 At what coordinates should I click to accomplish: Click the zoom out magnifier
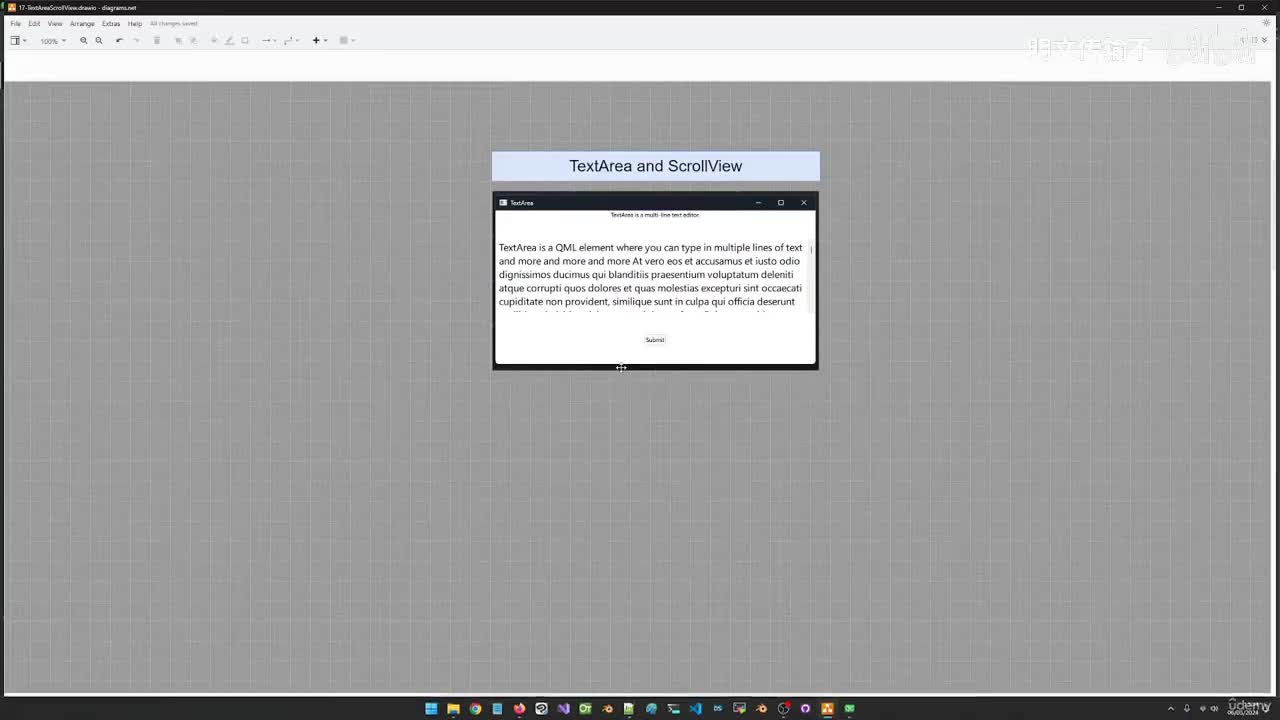tap(99, 41)
